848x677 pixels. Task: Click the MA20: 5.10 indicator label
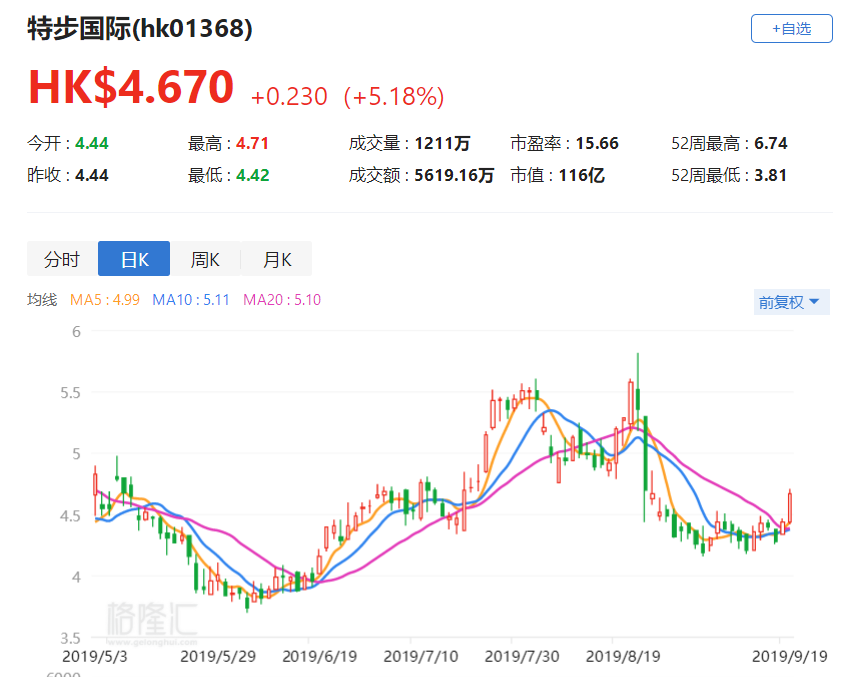(x=282, y=300)
